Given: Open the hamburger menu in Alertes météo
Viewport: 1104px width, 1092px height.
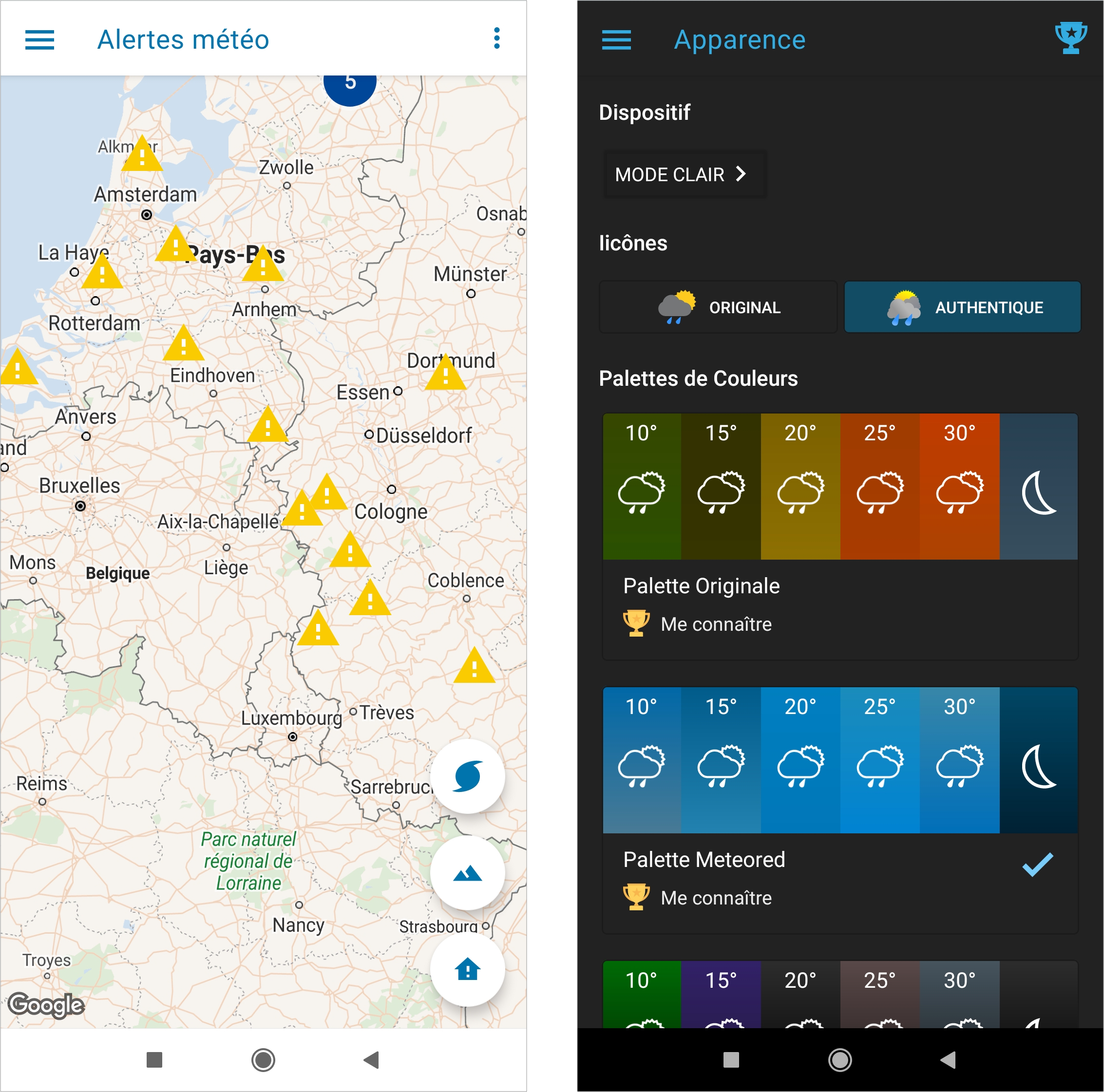Looking at the screenshot, I should 41,40.
